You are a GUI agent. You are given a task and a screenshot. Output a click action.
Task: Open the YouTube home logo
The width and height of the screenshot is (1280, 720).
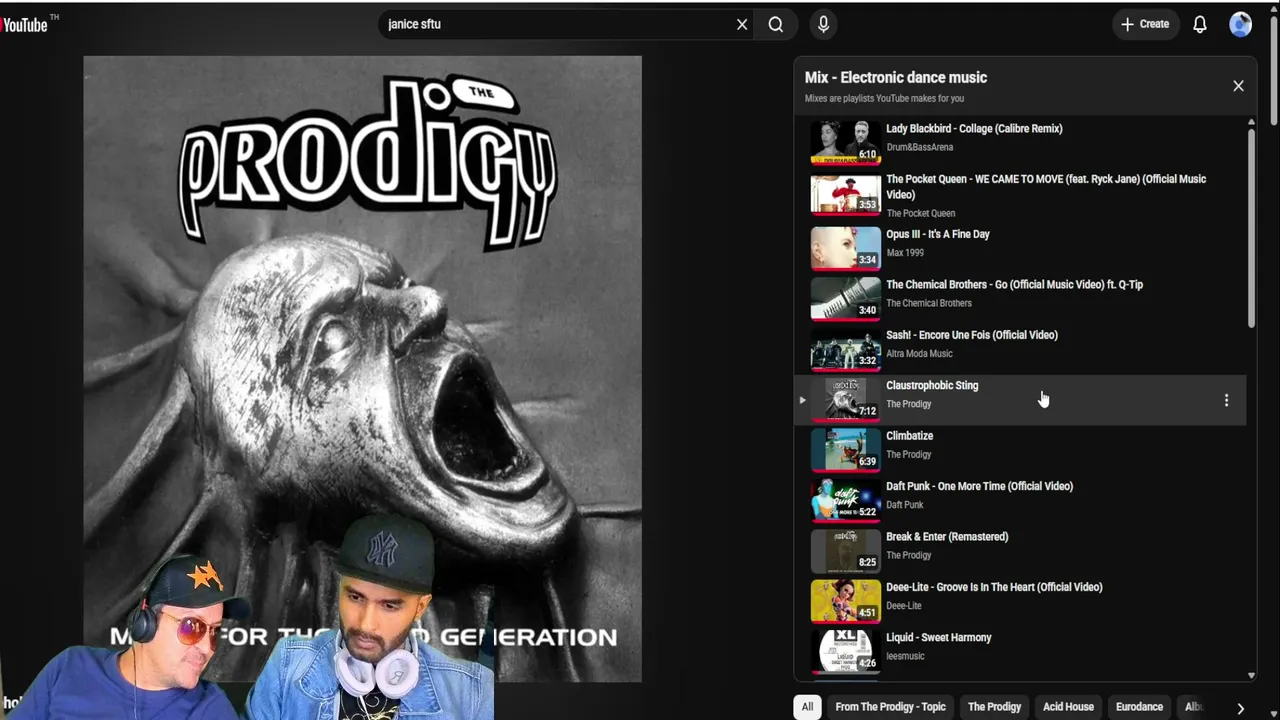pos(25,24)
